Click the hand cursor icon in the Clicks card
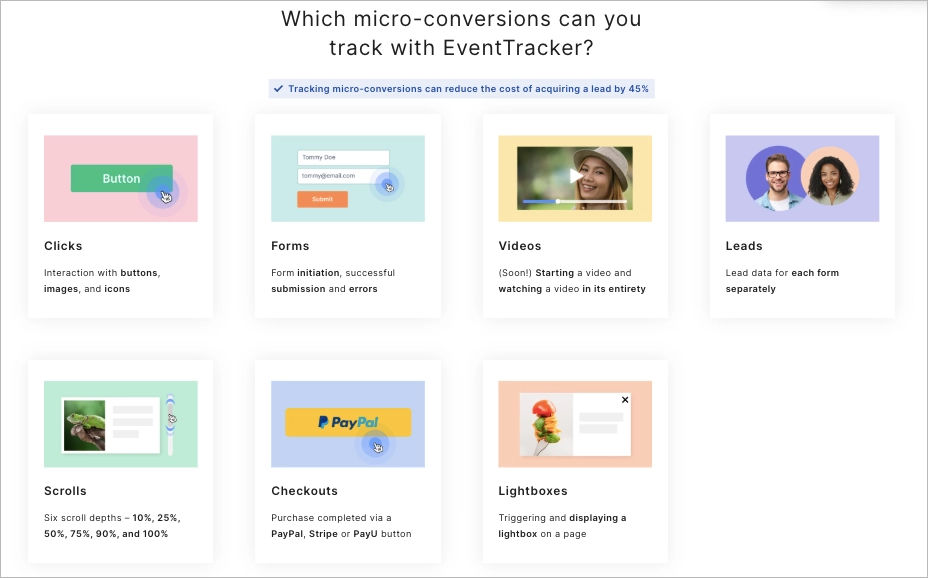This screenshot has height=578, width=928. 166,196
